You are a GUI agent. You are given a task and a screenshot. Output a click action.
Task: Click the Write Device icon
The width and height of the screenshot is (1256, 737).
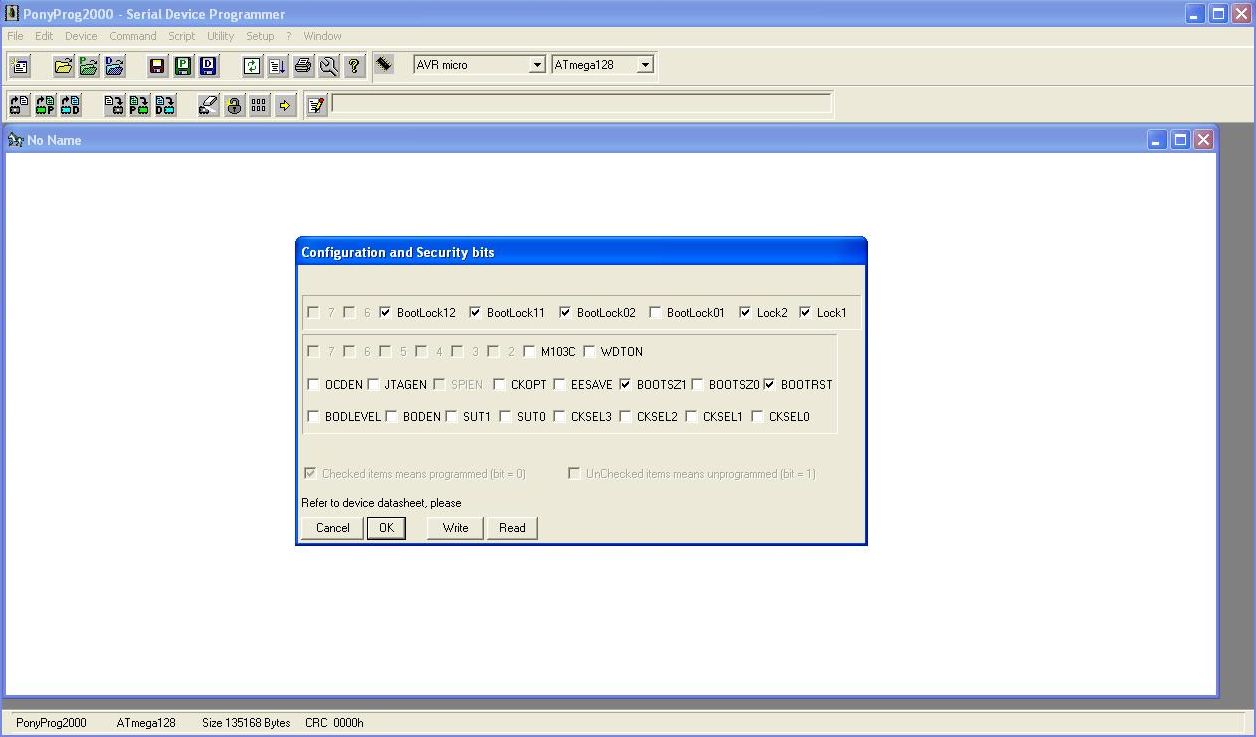point(114,105)
